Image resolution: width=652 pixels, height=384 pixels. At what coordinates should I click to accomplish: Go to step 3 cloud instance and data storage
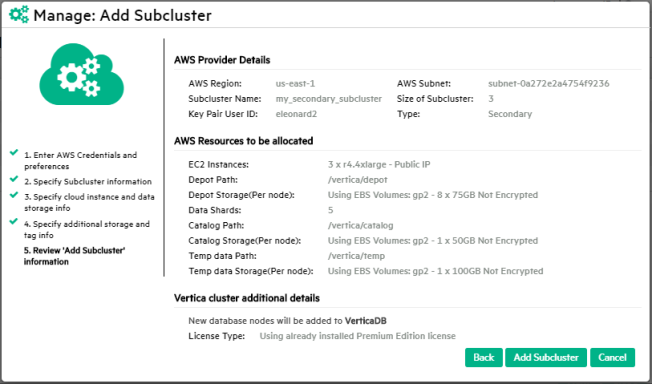click(x=89, y=202)
